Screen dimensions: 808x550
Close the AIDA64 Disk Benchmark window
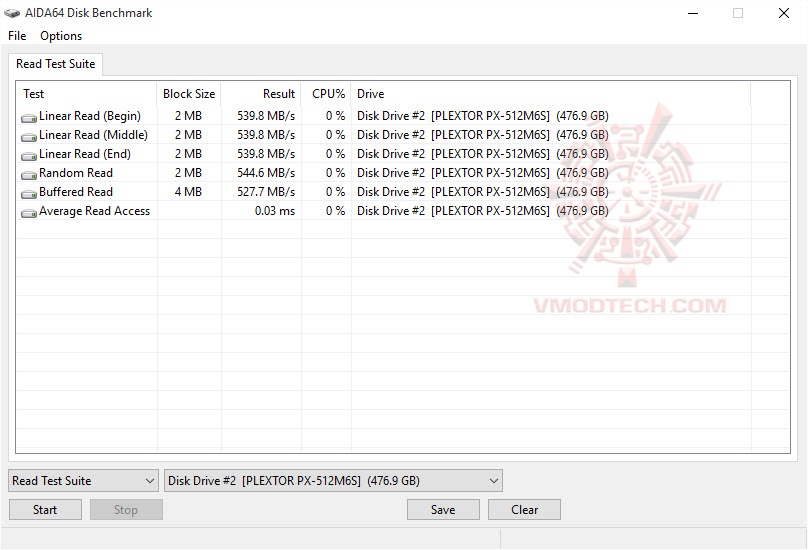tap(784, 13)
